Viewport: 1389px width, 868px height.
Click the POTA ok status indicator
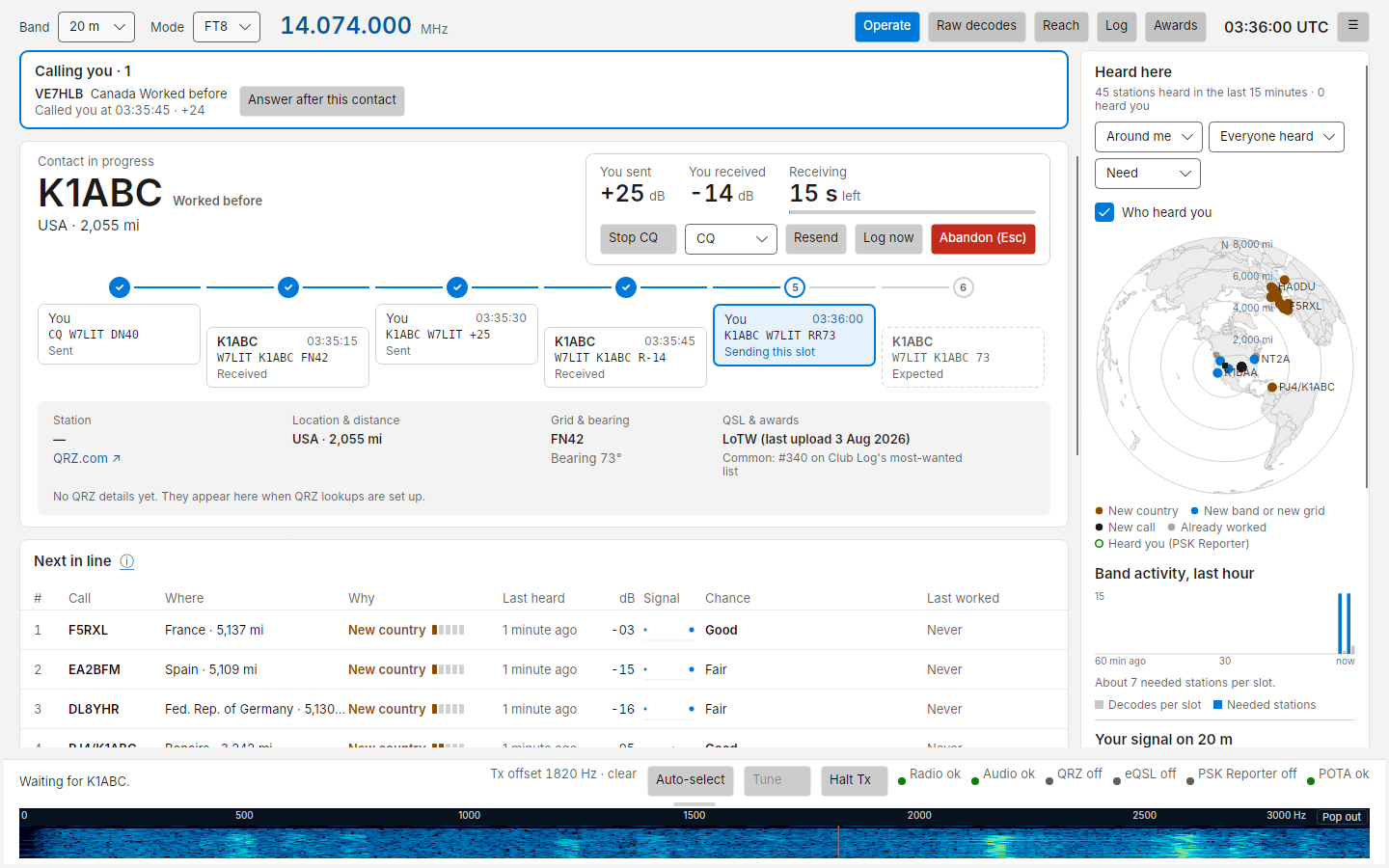point(1338,774)
